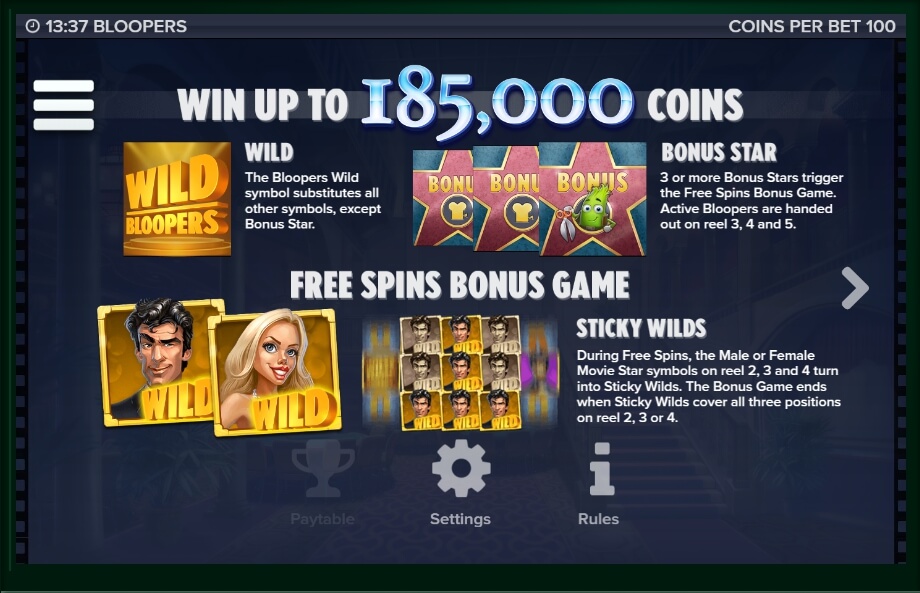Open the hamburger menu
The width and height of the screenshot is (920, 593).
pyautogui.click(x=64, y=105)
